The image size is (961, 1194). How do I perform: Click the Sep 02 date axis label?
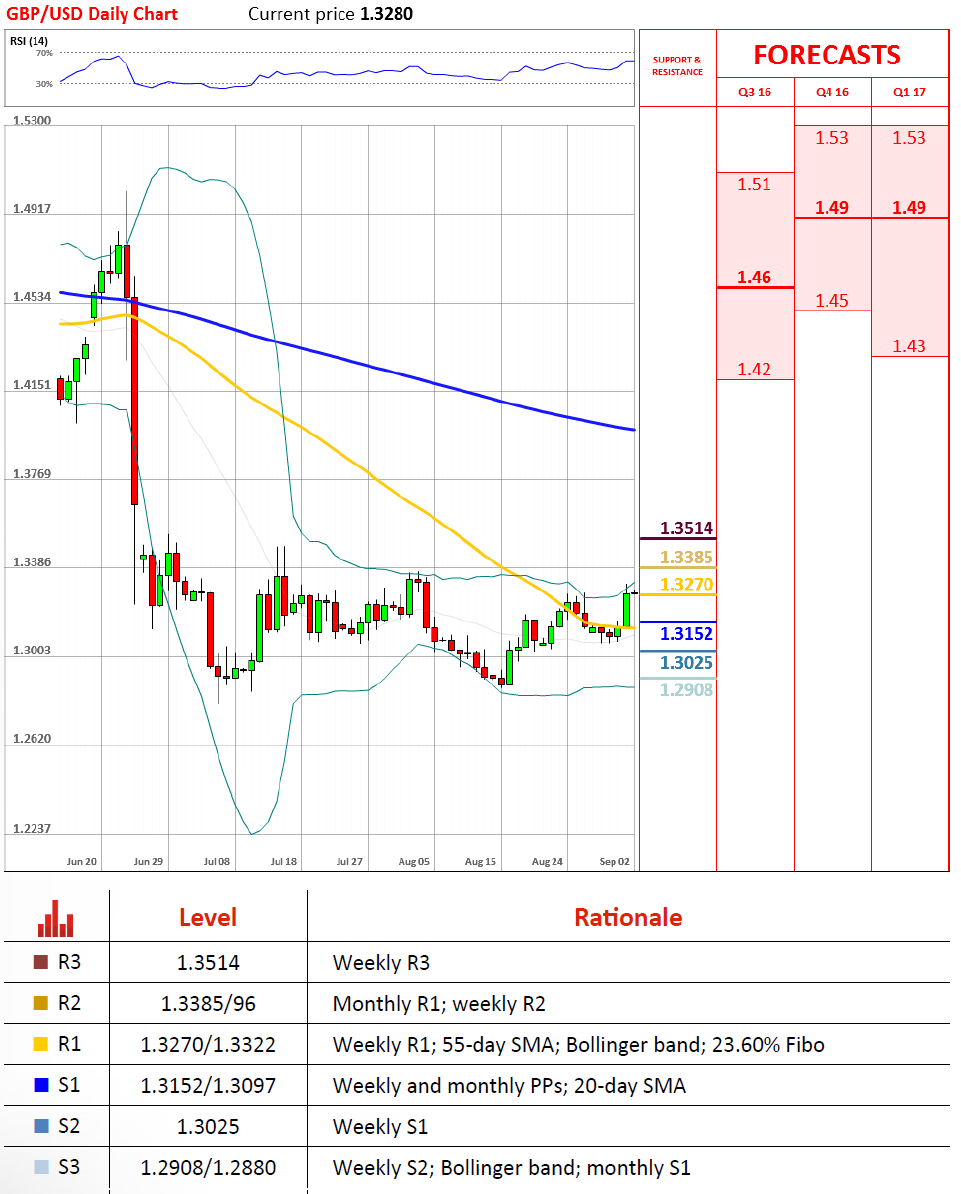(x=615, y=861)
